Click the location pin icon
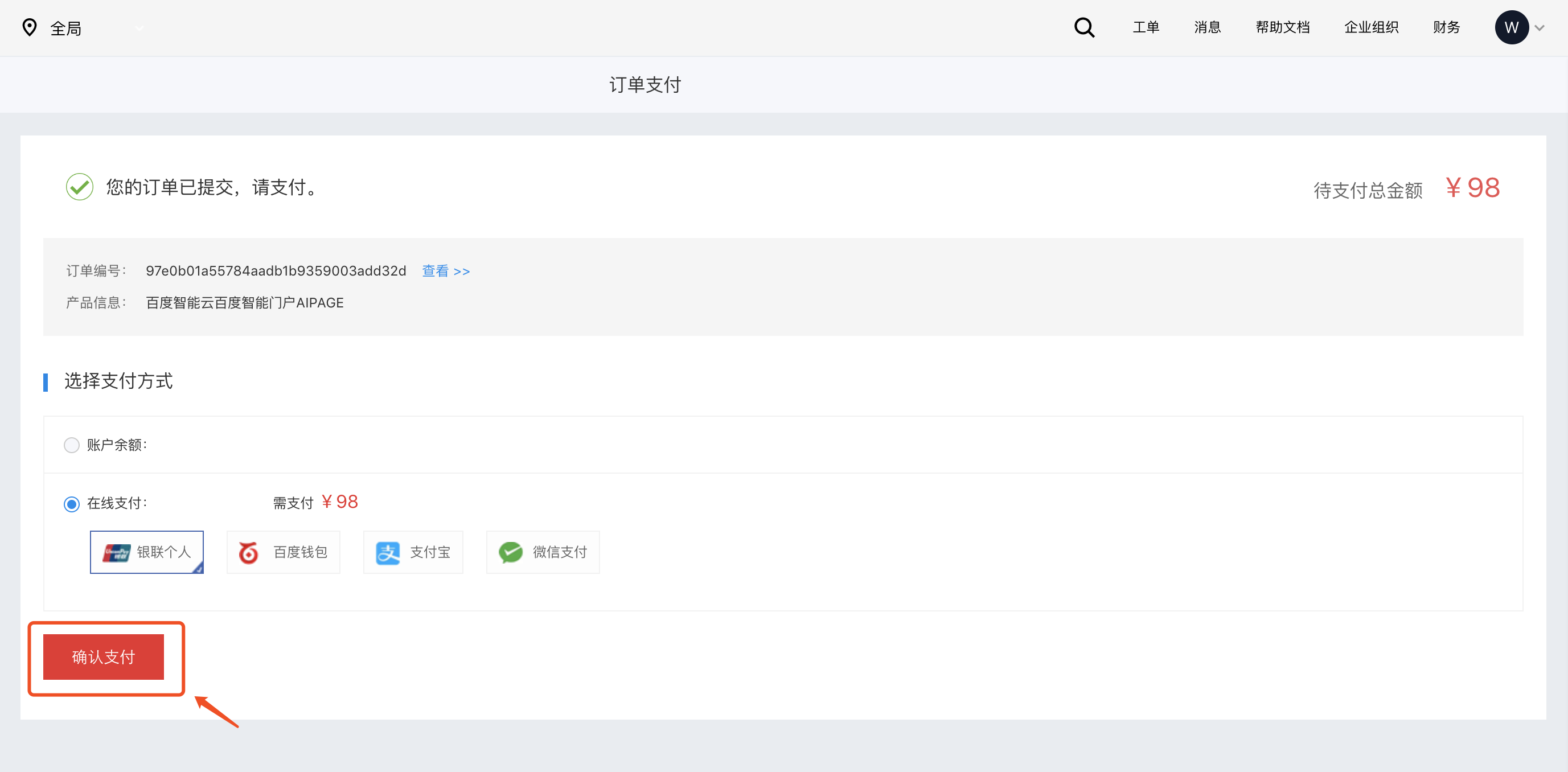This screenshot has height=772, width=1568. (29, 27)
